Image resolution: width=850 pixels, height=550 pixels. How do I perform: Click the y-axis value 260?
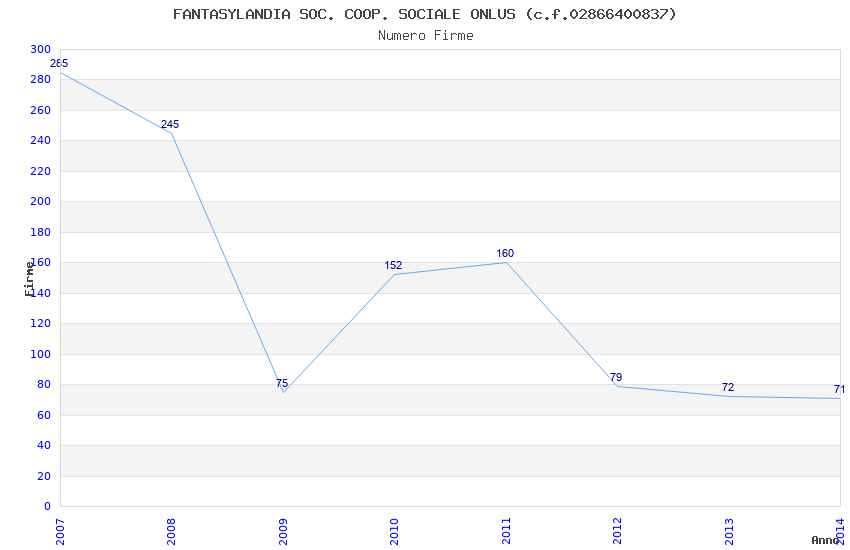pyautogui.click(x=40, y=111)
